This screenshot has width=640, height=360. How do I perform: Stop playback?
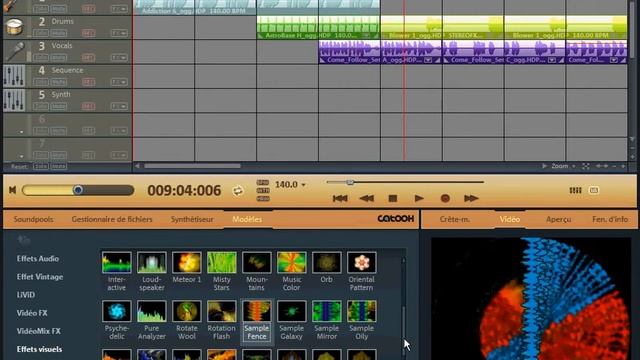(393, 198)
